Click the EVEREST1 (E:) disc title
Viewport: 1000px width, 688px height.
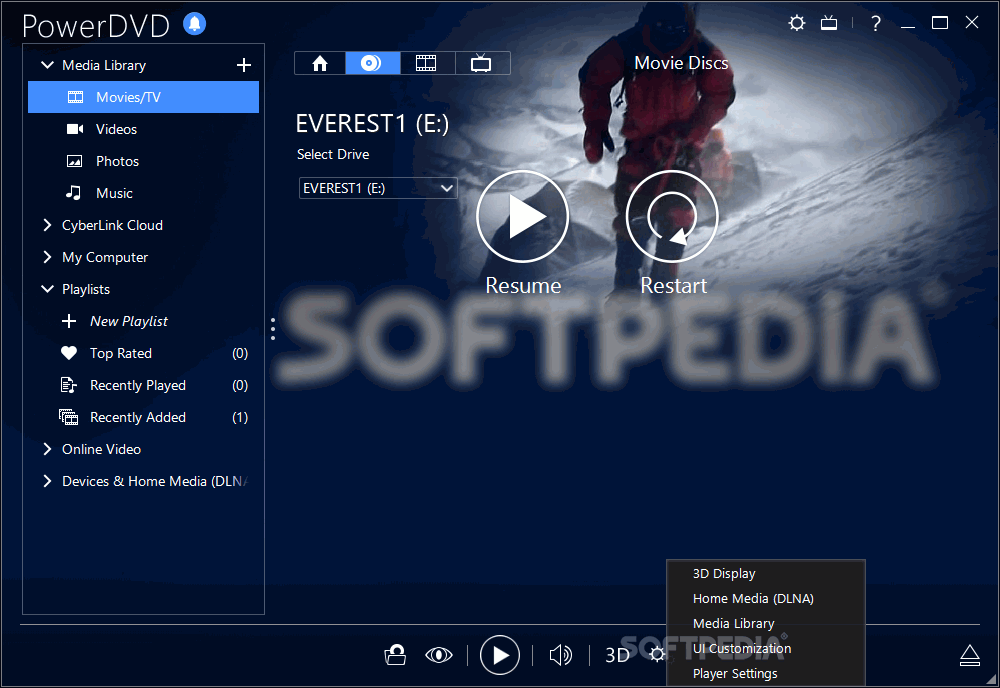click(372, 123)
